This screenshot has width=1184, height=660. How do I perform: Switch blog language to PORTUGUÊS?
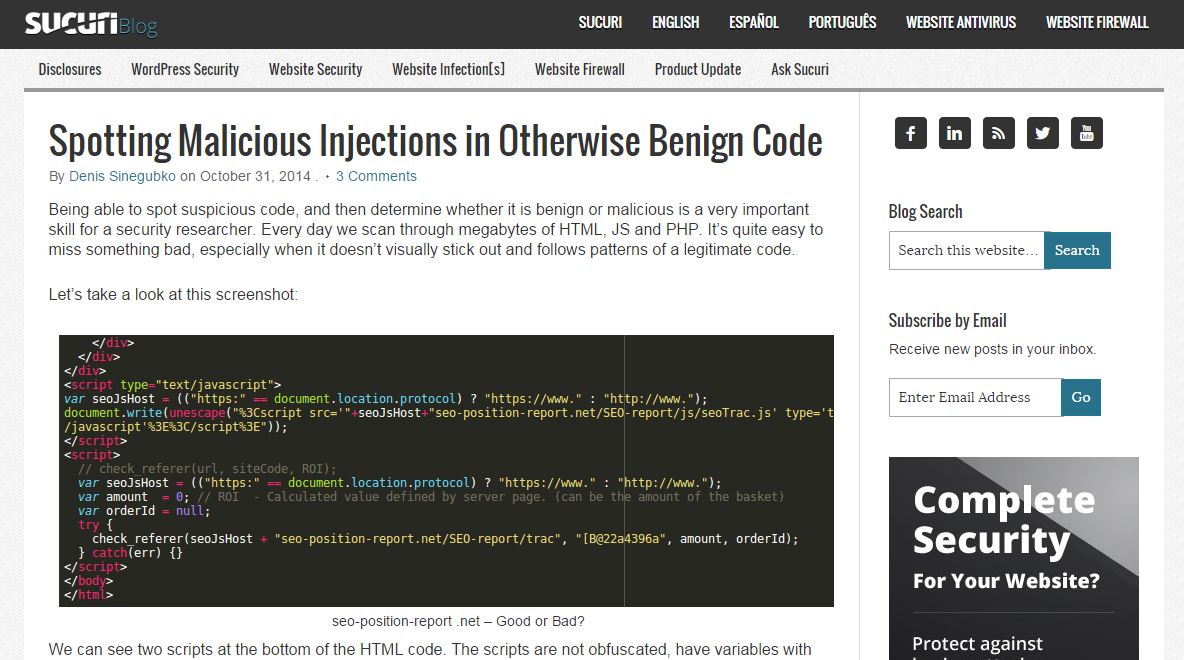coord(842,23)
